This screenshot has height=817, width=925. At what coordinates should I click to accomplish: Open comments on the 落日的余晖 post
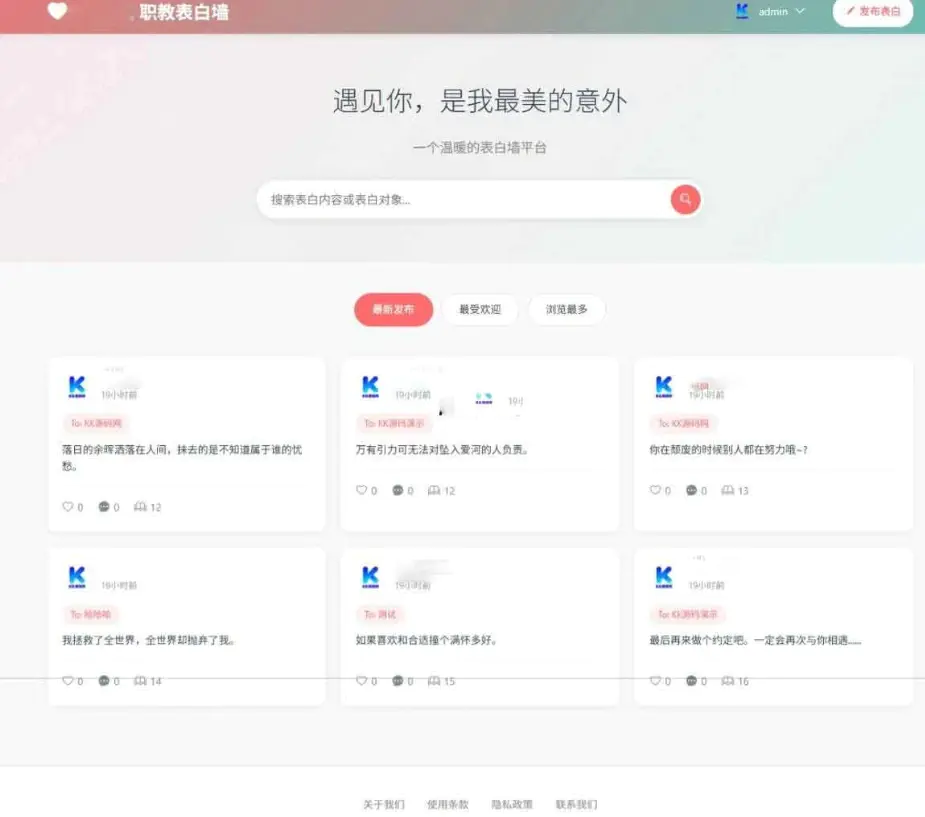tap(104, 507)
